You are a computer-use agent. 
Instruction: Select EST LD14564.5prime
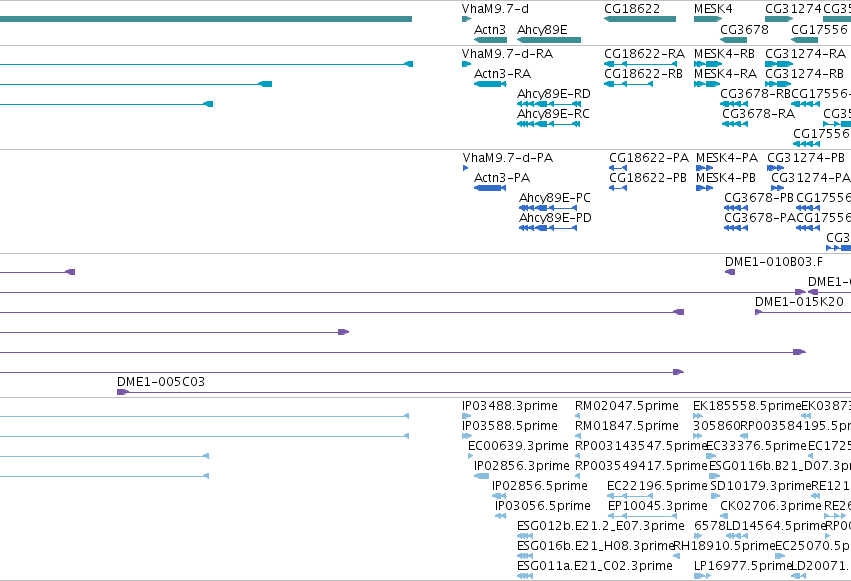pos(737,536)
